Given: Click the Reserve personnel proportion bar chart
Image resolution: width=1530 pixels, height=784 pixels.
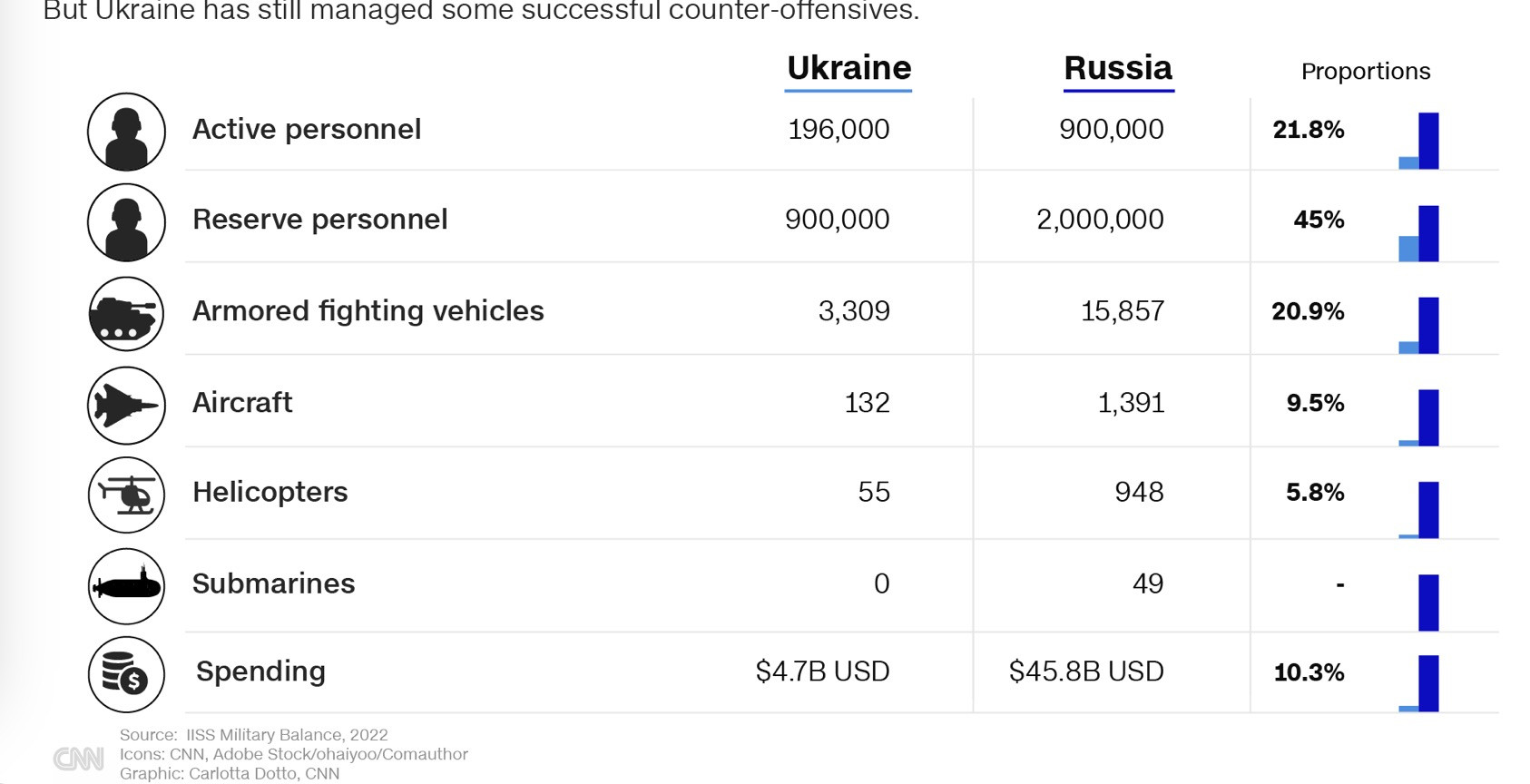Looking at the screenshot, I should point(1419,233).
